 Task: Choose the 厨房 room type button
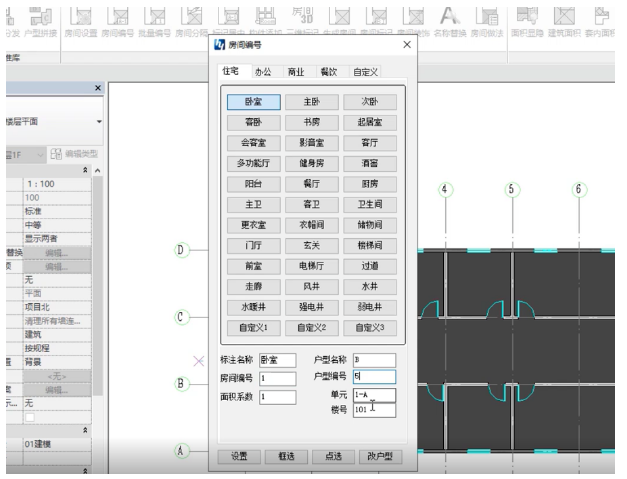370,184
